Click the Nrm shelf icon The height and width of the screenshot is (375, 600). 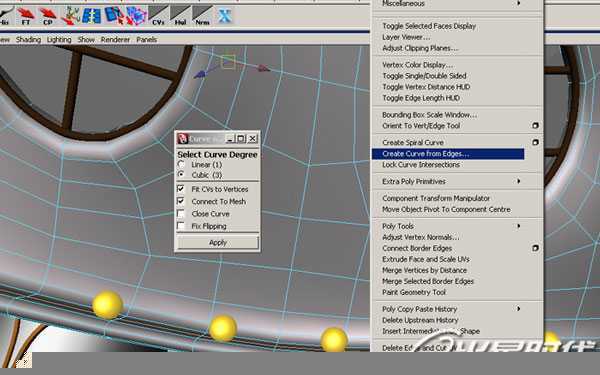point(202,16)
